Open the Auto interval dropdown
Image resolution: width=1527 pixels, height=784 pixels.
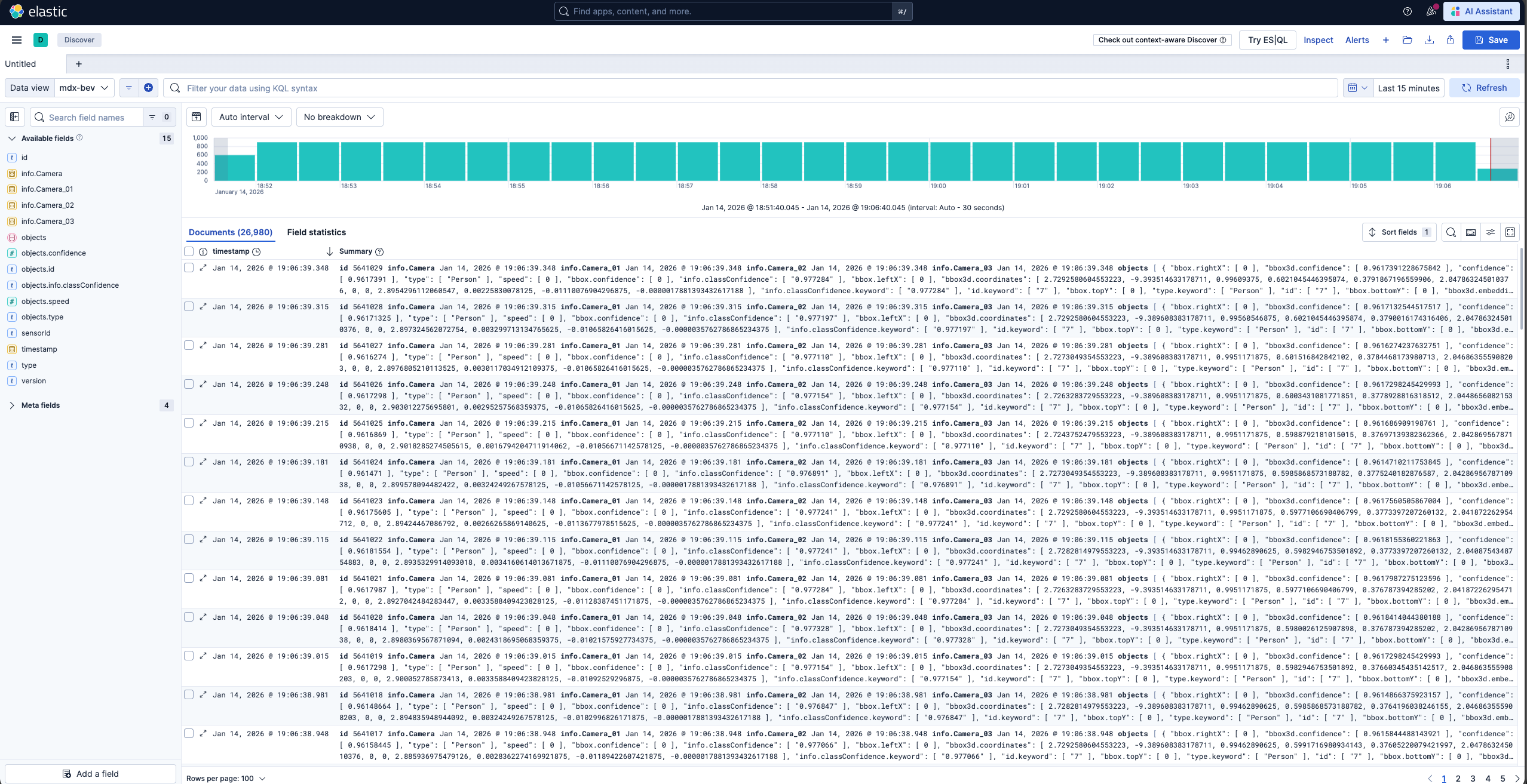250,117
